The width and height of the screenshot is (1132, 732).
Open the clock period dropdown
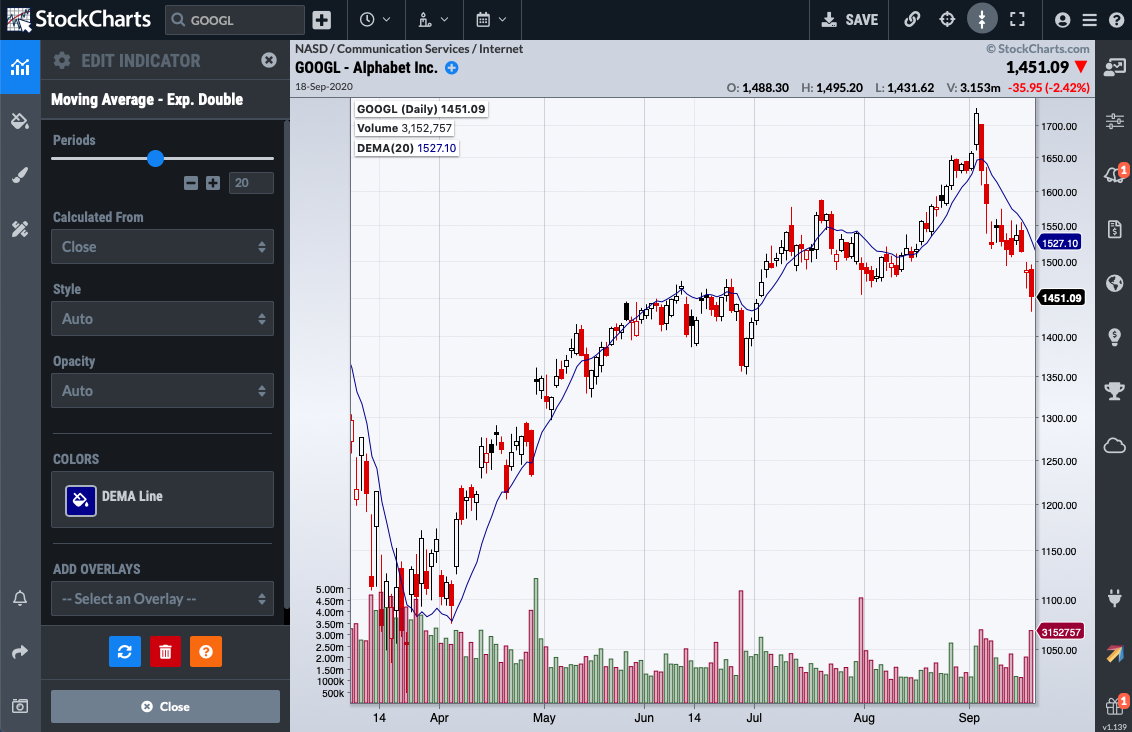(375, 20)
